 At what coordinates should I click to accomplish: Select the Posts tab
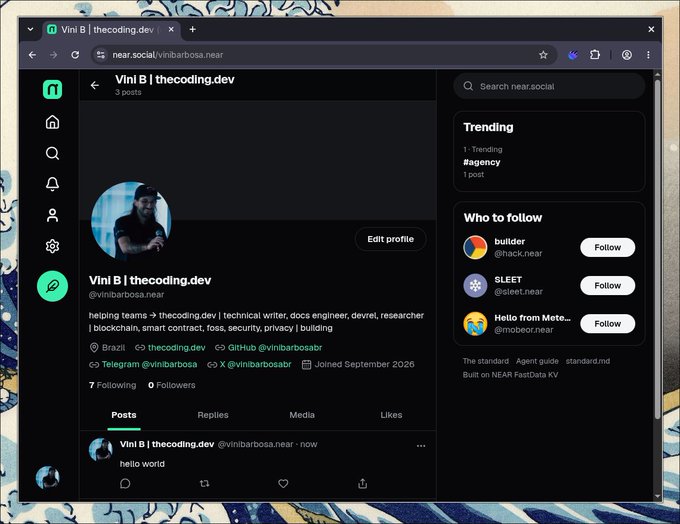click(x=124, y=415)
